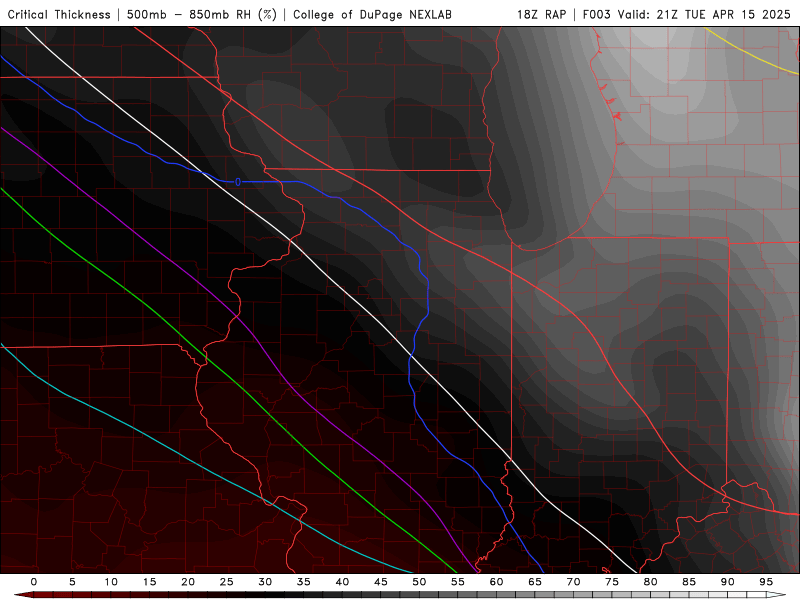
Task: Click the 0 value on the color scale
Action: tap(34, 582)
